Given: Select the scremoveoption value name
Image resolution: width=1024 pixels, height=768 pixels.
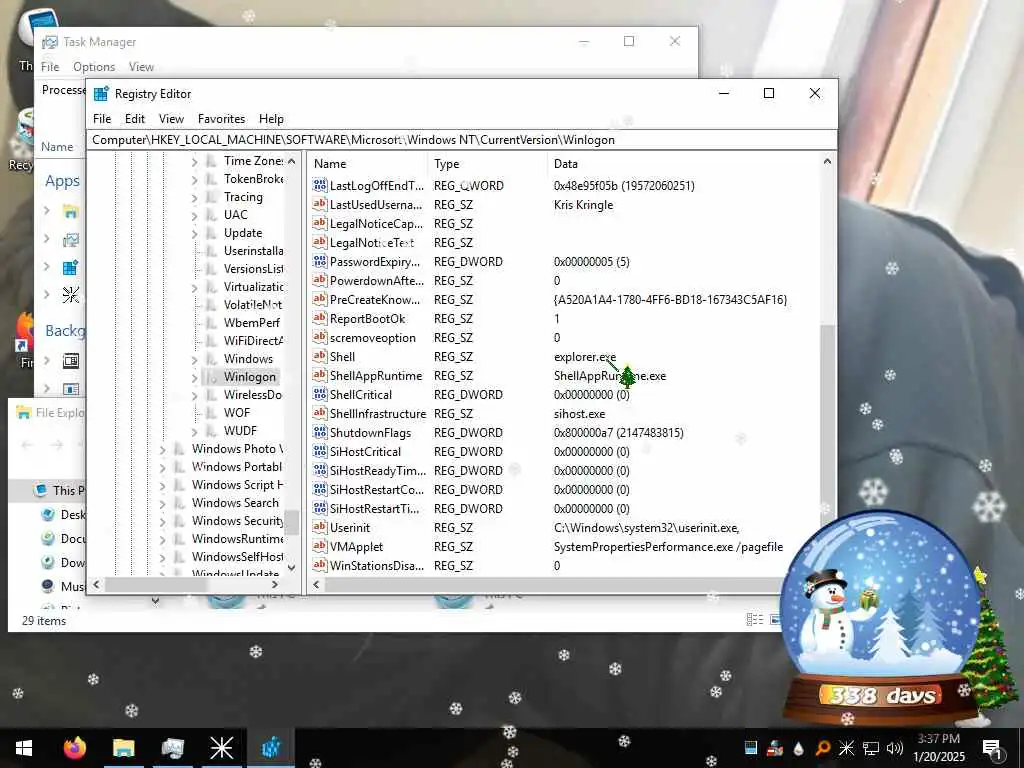Looking at the screenshot, I should [x=372, y=338].
